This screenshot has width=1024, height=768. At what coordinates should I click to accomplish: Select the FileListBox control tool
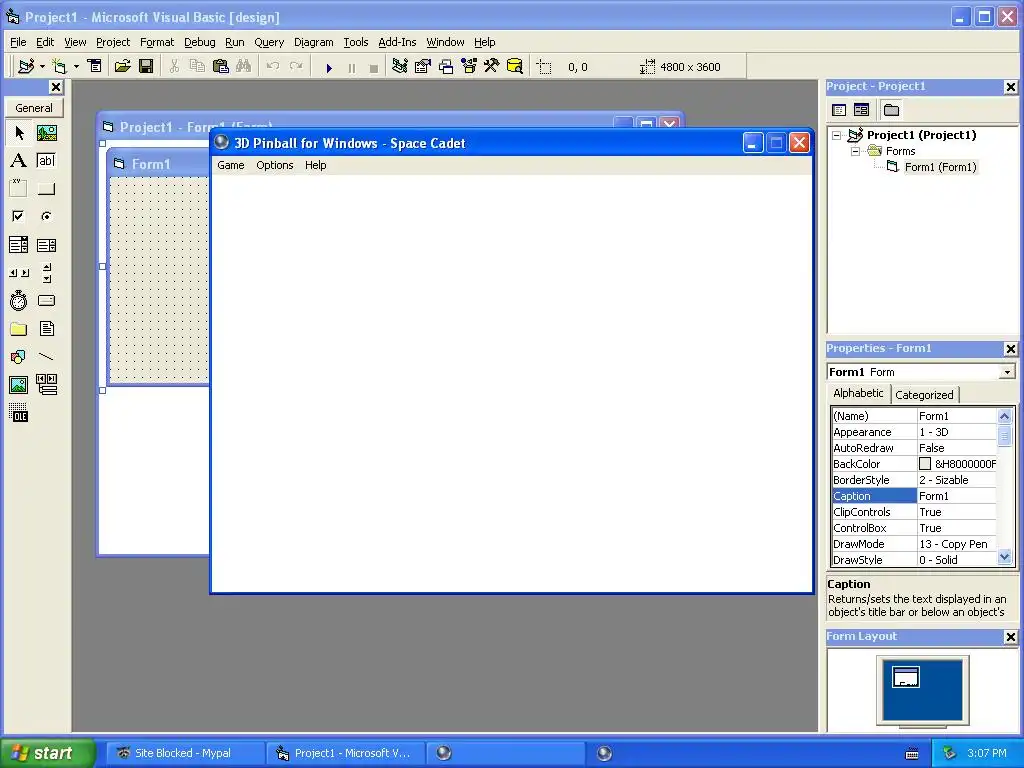coord(46,328)
